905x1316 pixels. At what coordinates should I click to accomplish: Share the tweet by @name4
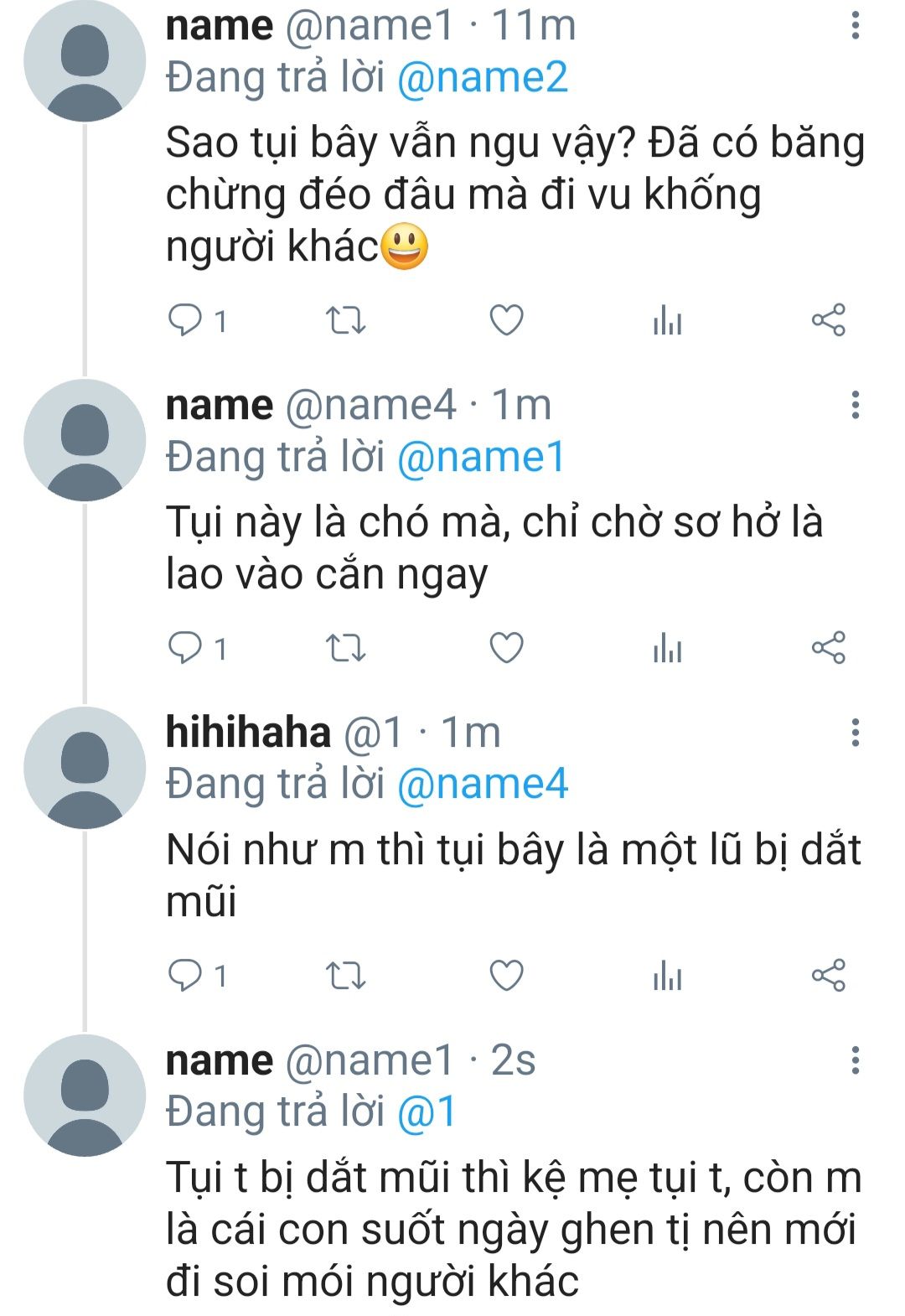click(x=828, y=648)
